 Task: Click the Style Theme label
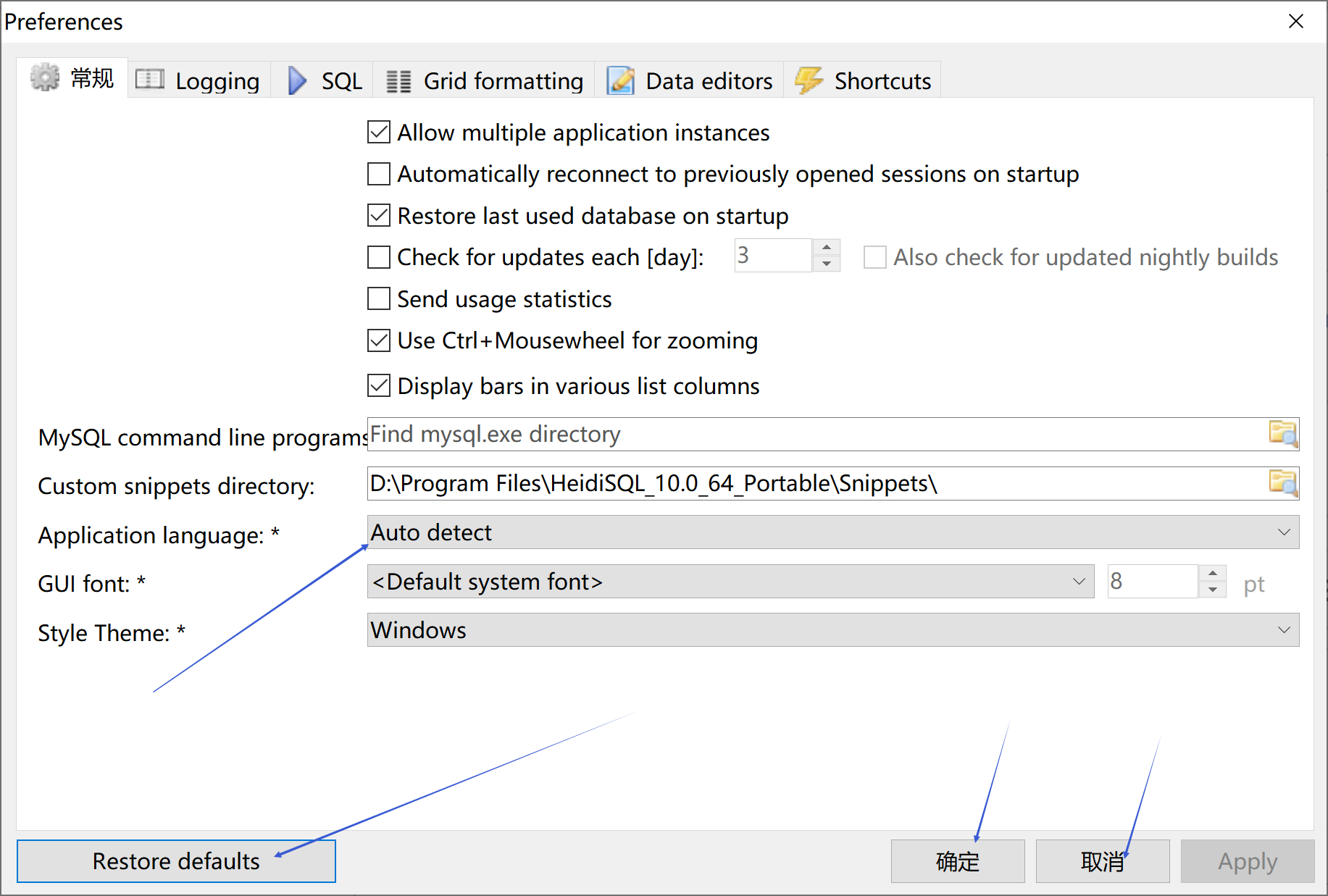coord(112,633)
